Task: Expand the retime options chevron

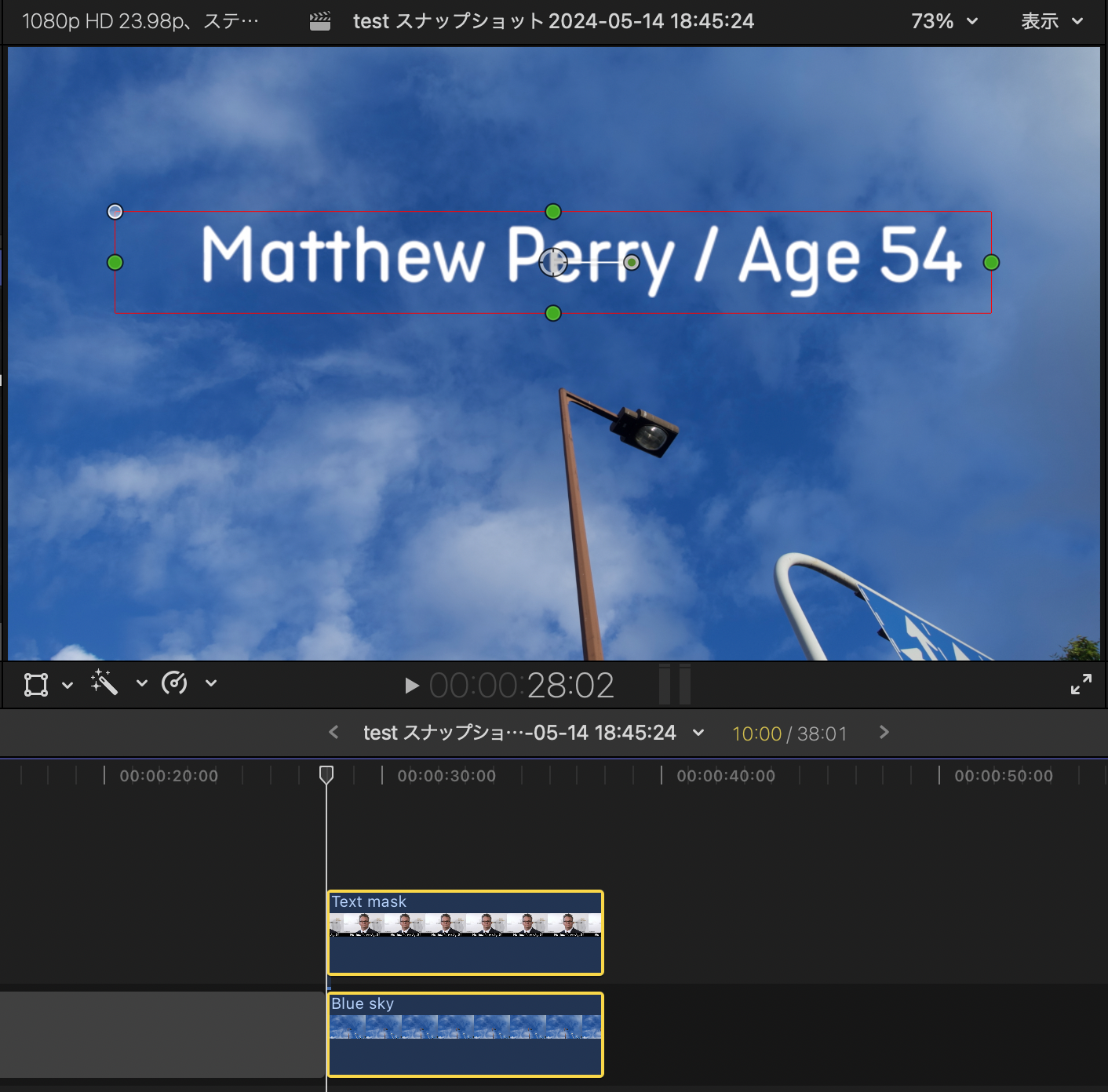Action: [x=211, y=683]
